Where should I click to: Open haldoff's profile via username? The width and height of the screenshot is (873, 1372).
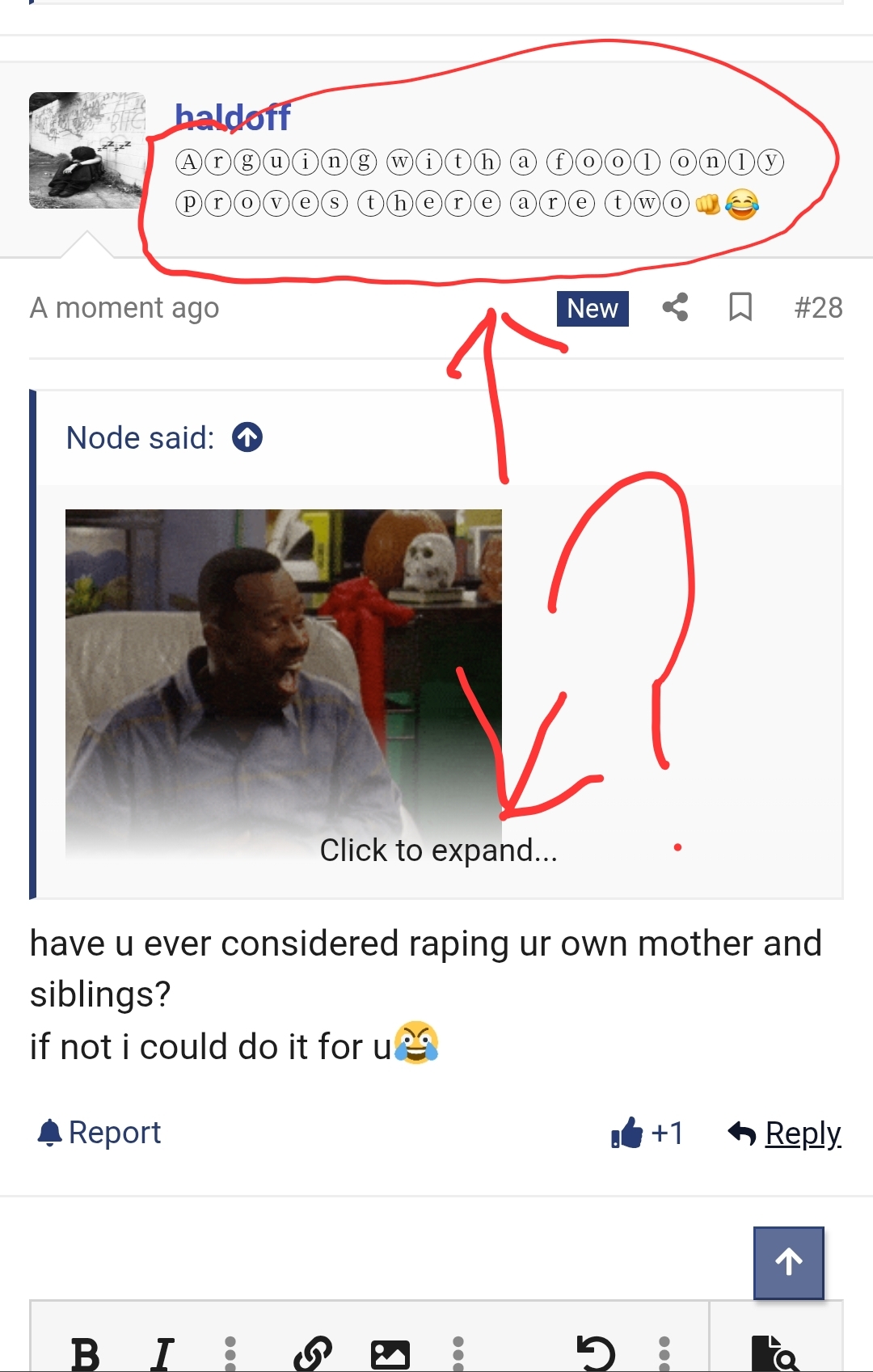point(233,118)
